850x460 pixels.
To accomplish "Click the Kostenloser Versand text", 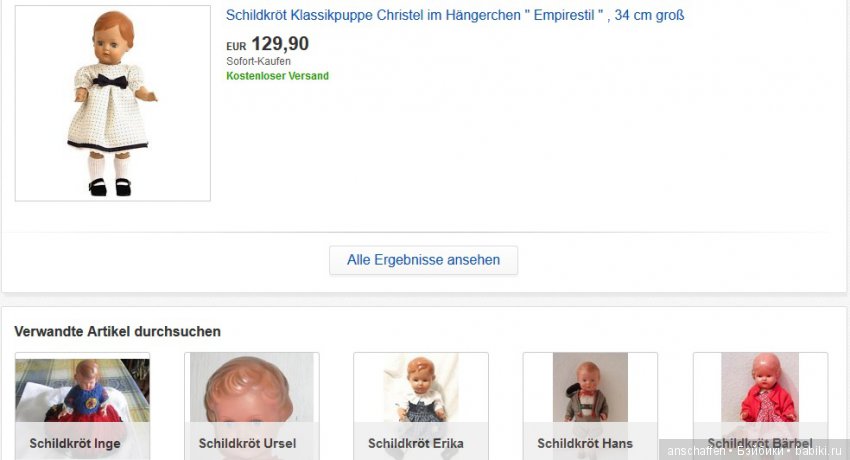I will coord(277,76).
